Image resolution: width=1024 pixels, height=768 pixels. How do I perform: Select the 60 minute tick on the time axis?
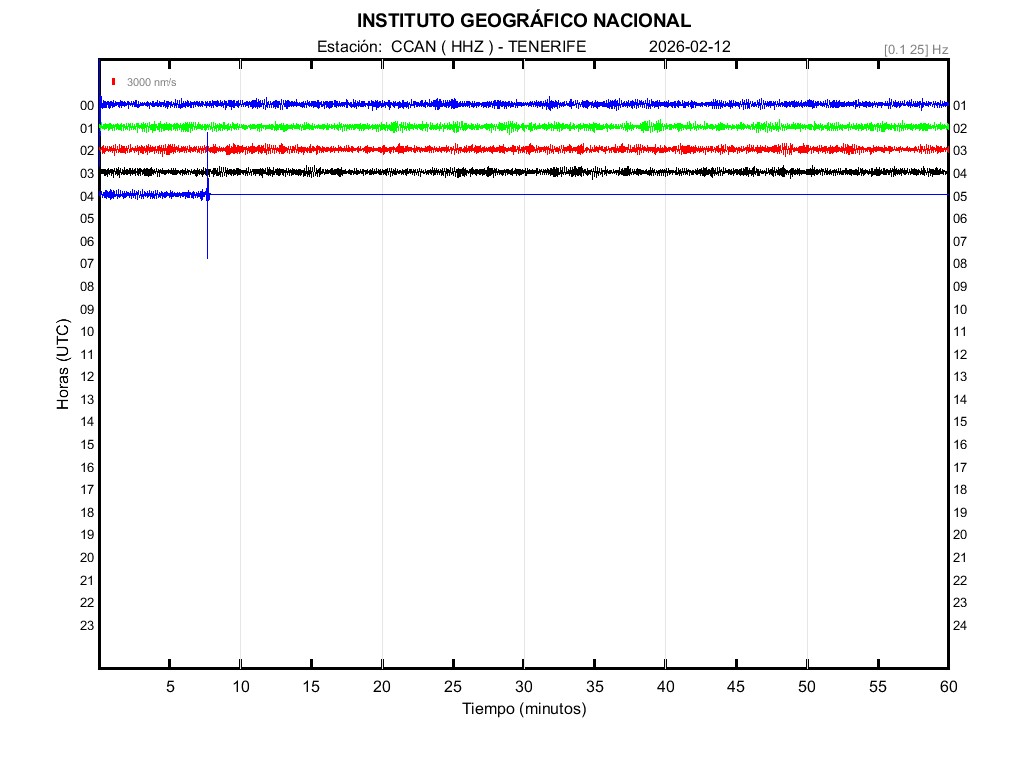(x=947, y=687)
